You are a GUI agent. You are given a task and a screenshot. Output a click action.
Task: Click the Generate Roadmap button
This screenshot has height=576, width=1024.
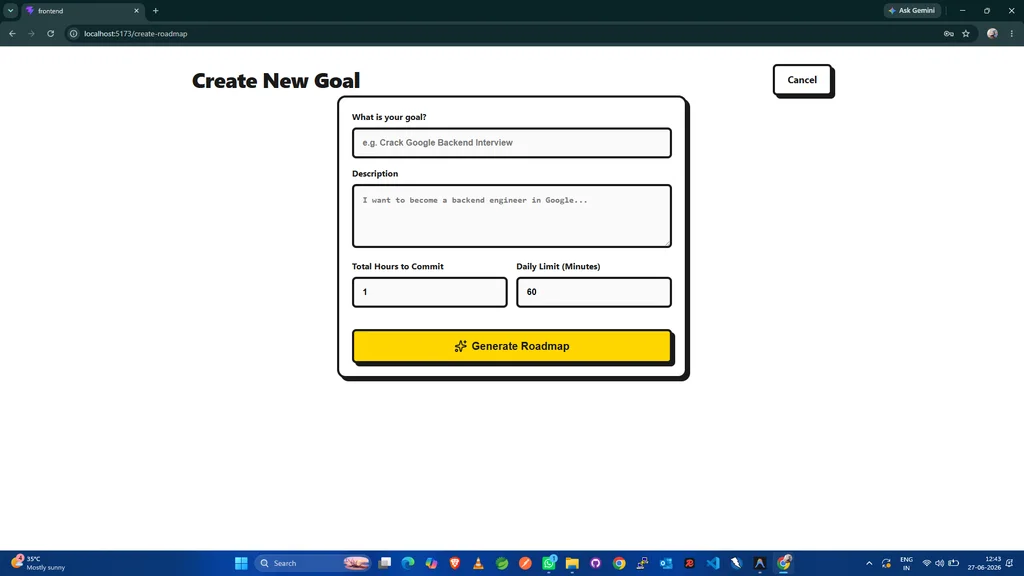click(511, 346)
